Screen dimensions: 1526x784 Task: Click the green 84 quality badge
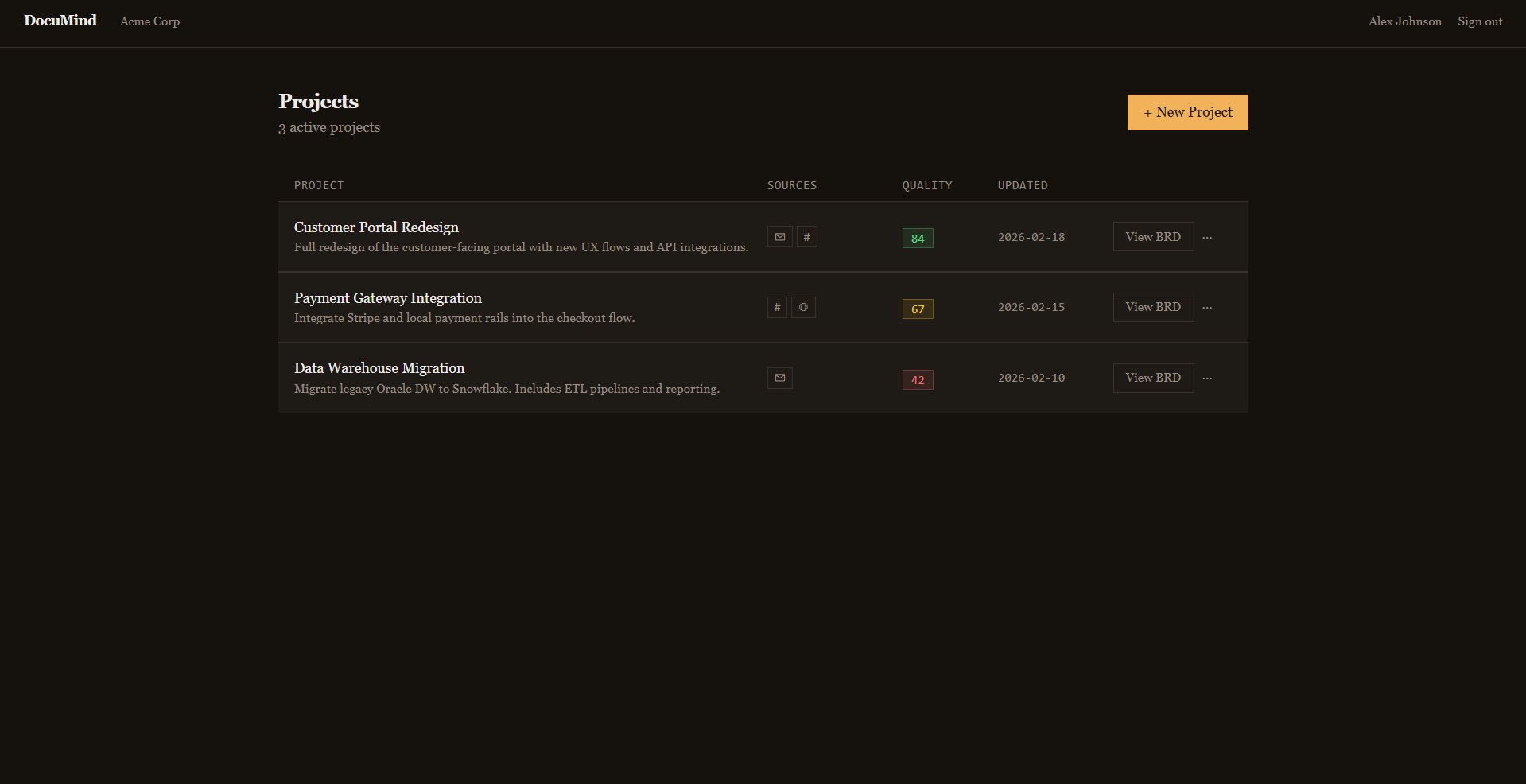click(x=918, y=239)
